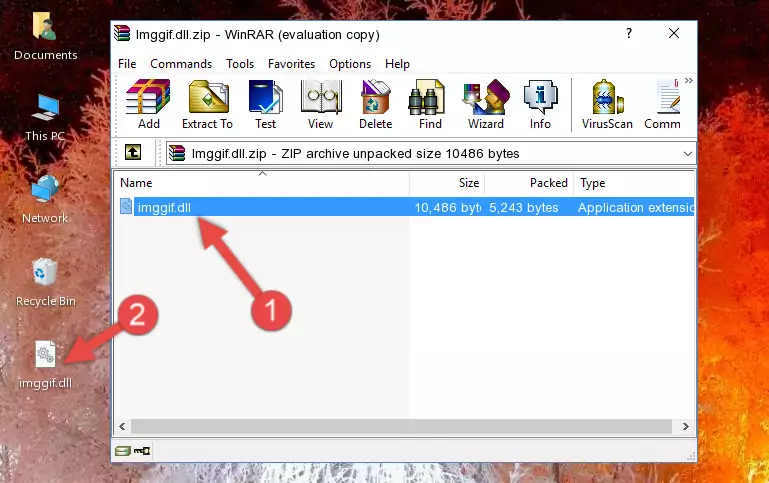Image resolution: width=769 pixels, height=483 pixels.
Task: Click the Delete toolbar icon
Action: pyautogui.click(x=376, y=104)
